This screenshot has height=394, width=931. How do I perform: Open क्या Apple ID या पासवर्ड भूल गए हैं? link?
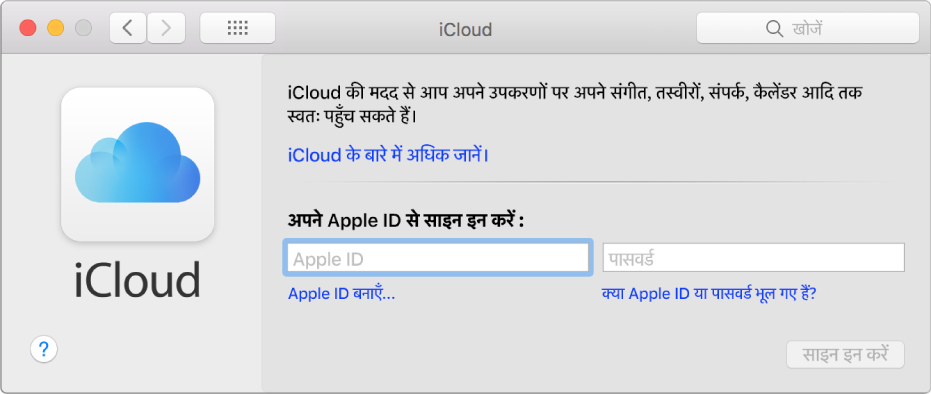point(709,294)
